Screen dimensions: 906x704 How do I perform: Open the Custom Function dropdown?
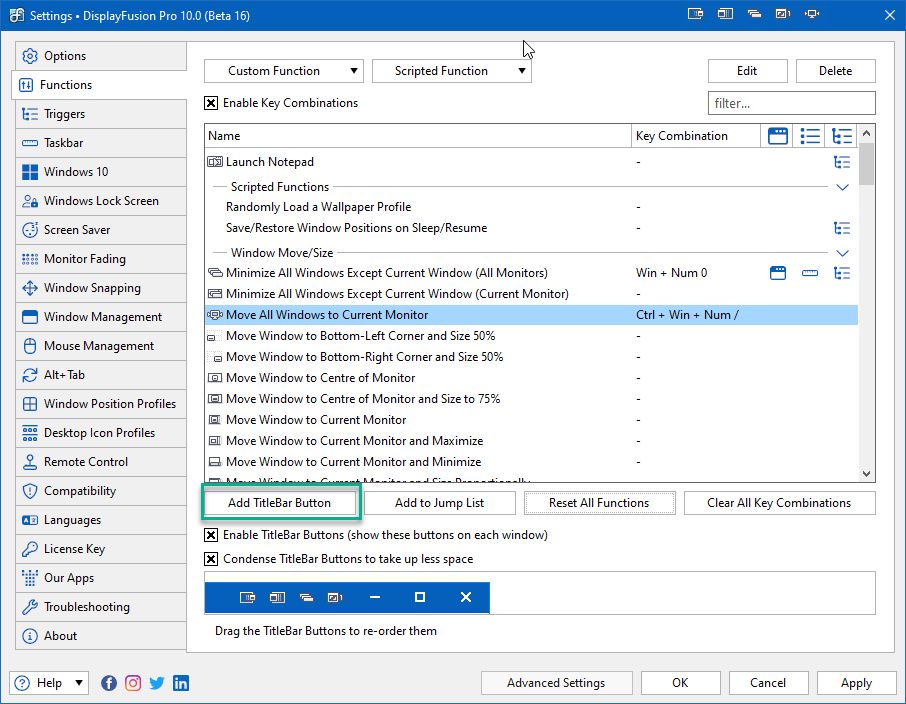click(x=284, y=71)
